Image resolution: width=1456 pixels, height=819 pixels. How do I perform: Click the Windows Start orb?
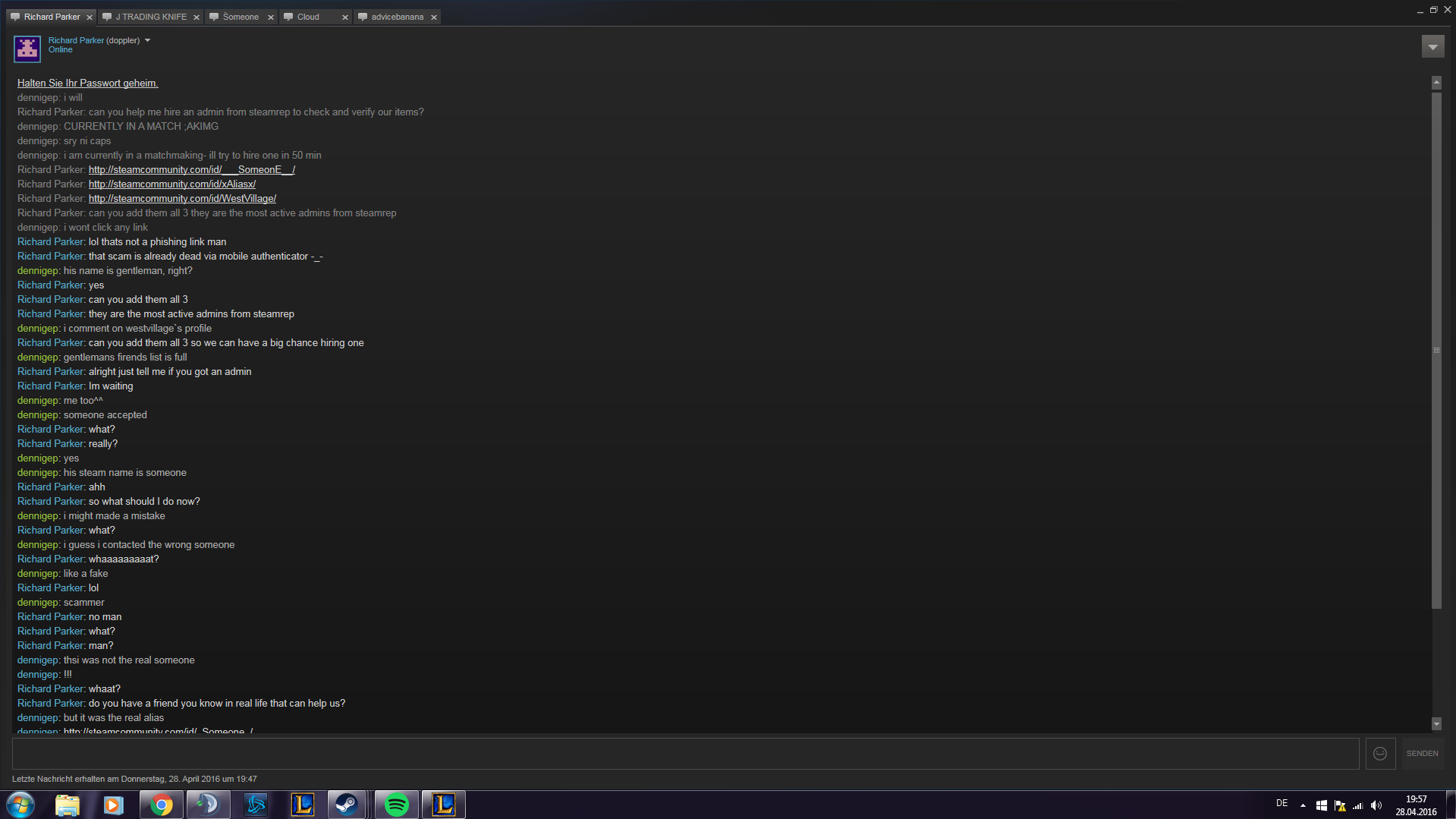pos(20,805)
